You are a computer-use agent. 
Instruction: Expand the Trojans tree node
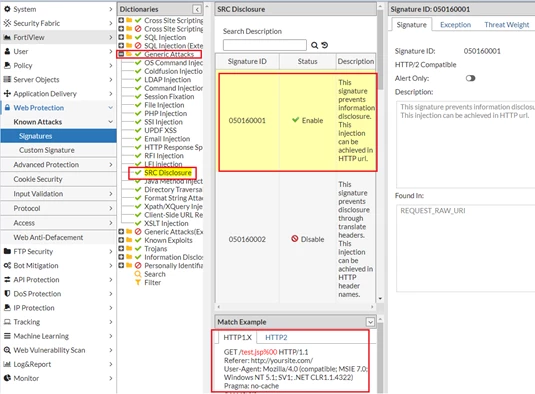pos(121,249)
